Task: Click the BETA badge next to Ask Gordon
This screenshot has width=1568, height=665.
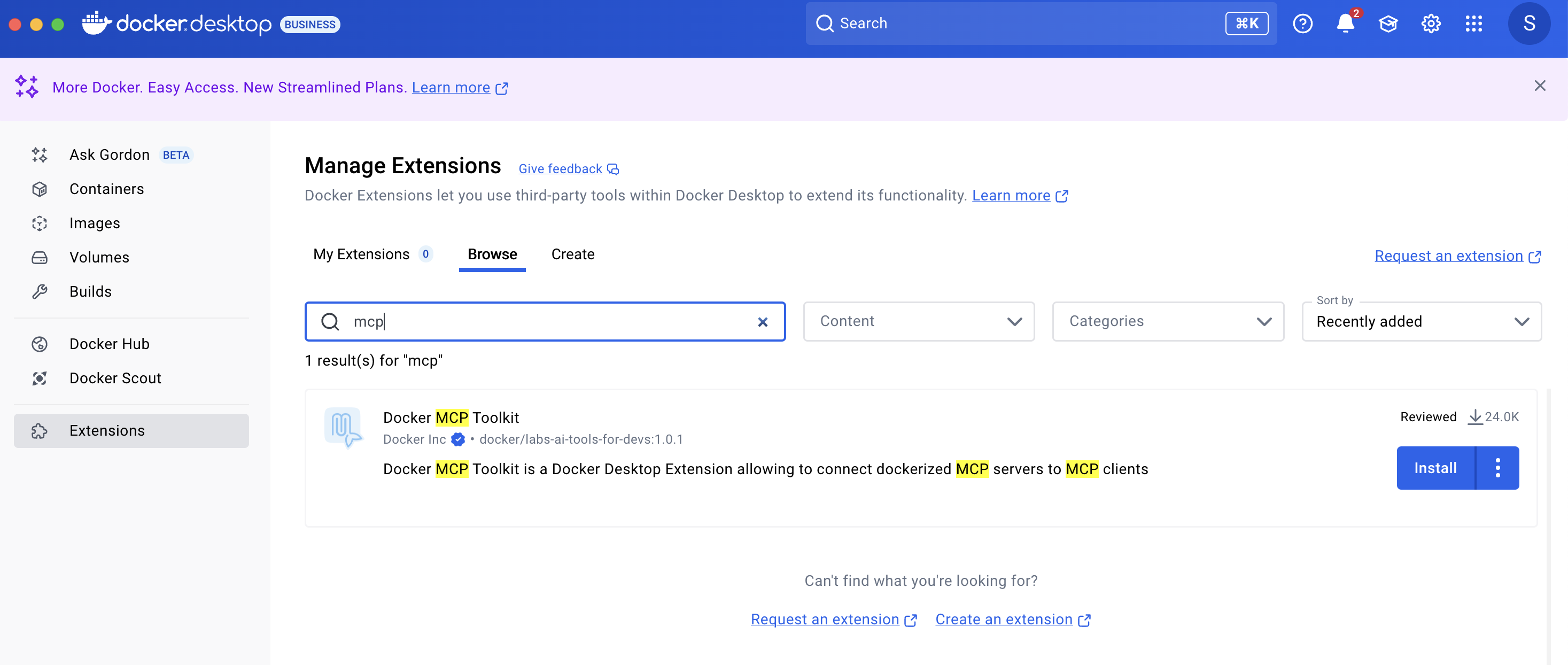Action: pyautogui.click(x=176, y=155)
